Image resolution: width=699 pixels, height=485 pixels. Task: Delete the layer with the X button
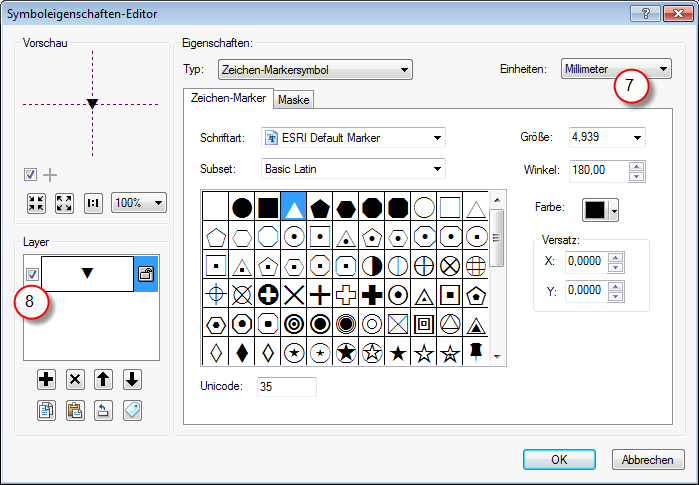point(75,379)
